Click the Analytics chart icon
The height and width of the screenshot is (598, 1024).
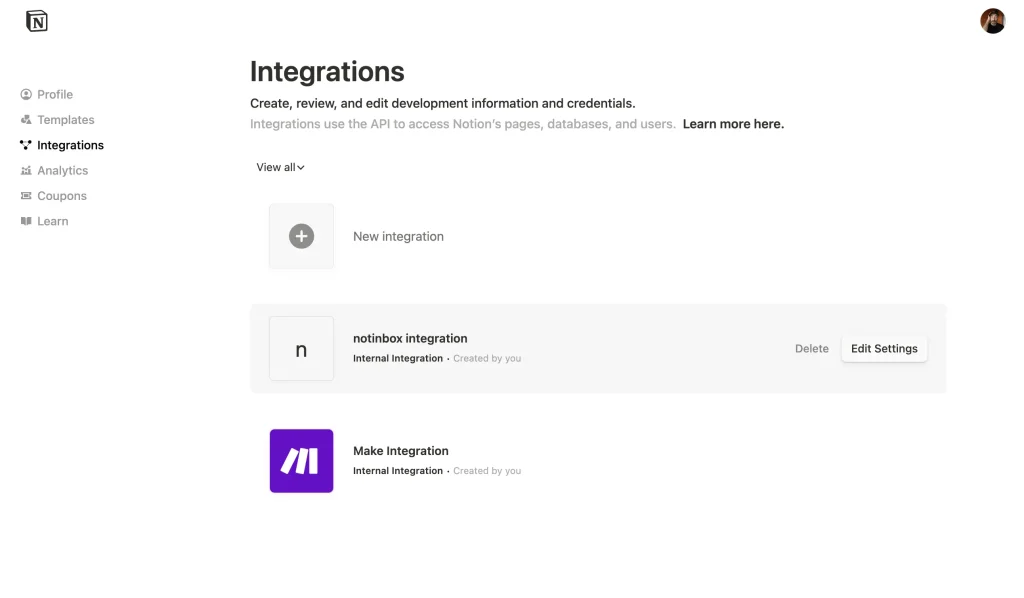(26, 170)
